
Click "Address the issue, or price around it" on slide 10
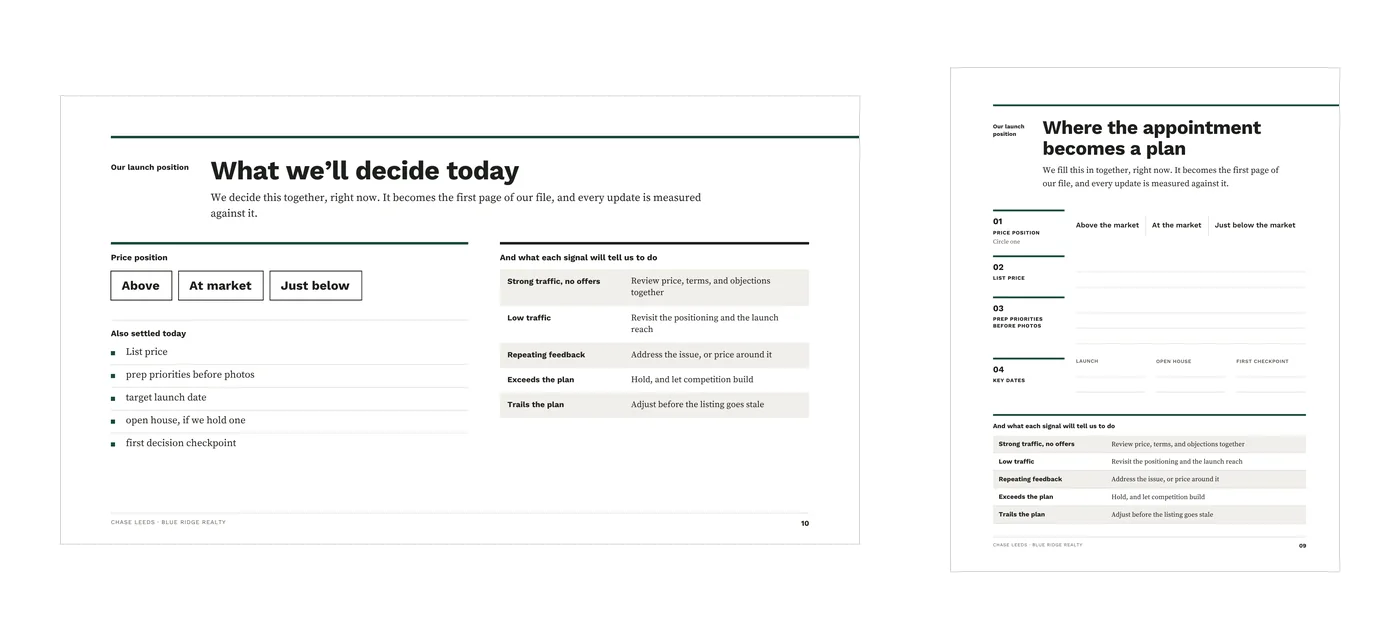pyautogui.click(x=701, y=355)
